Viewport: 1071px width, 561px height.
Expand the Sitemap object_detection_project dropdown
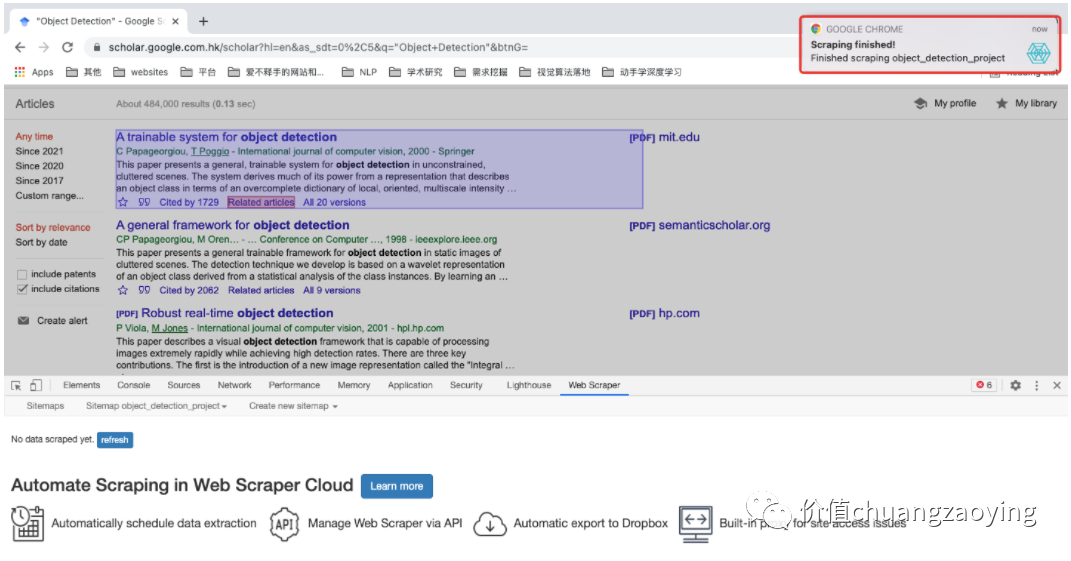(x=156, y=406)
